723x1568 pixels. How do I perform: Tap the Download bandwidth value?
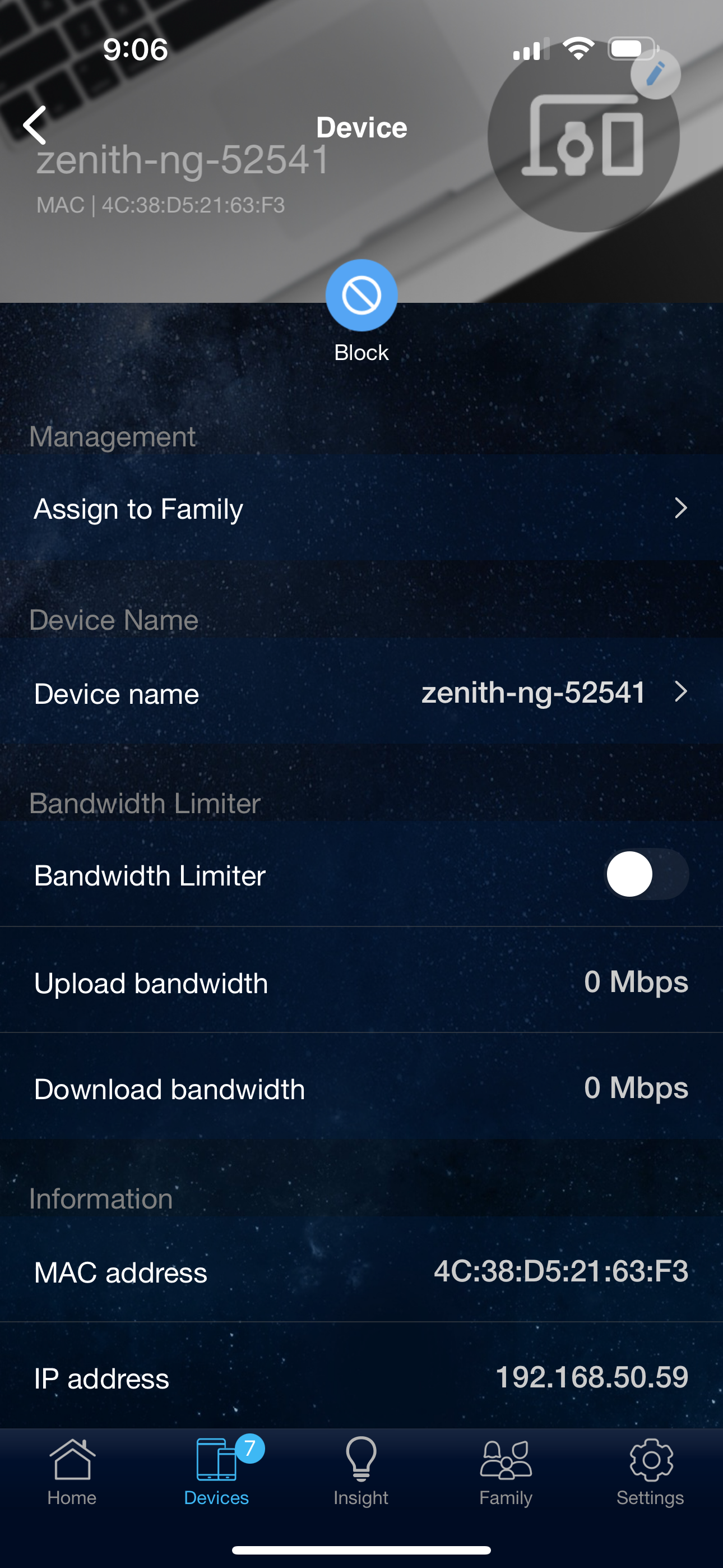click(636, 1088)
